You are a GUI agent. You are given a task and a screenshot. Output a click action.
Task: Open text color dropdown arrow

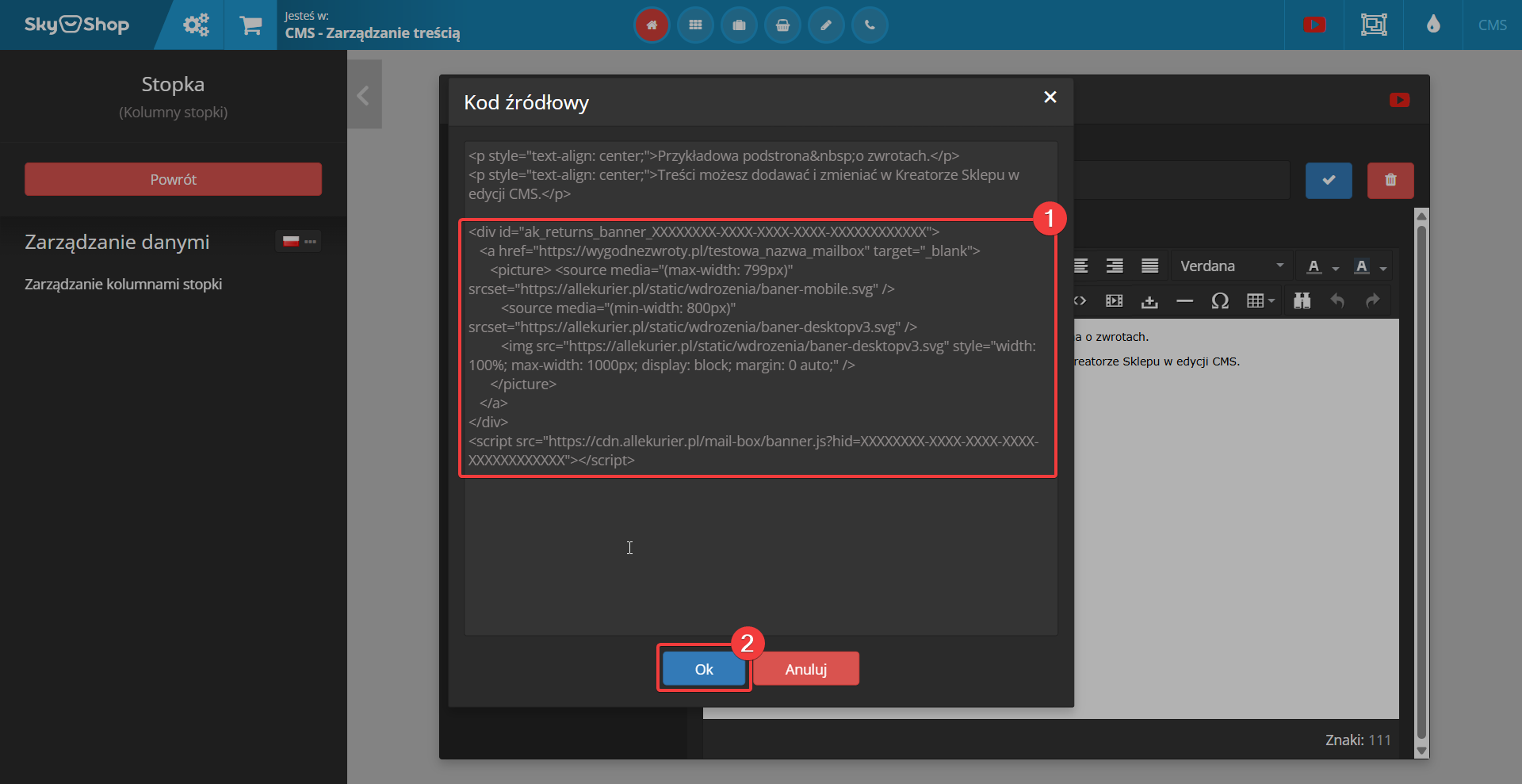click(x=1336, y=268)
